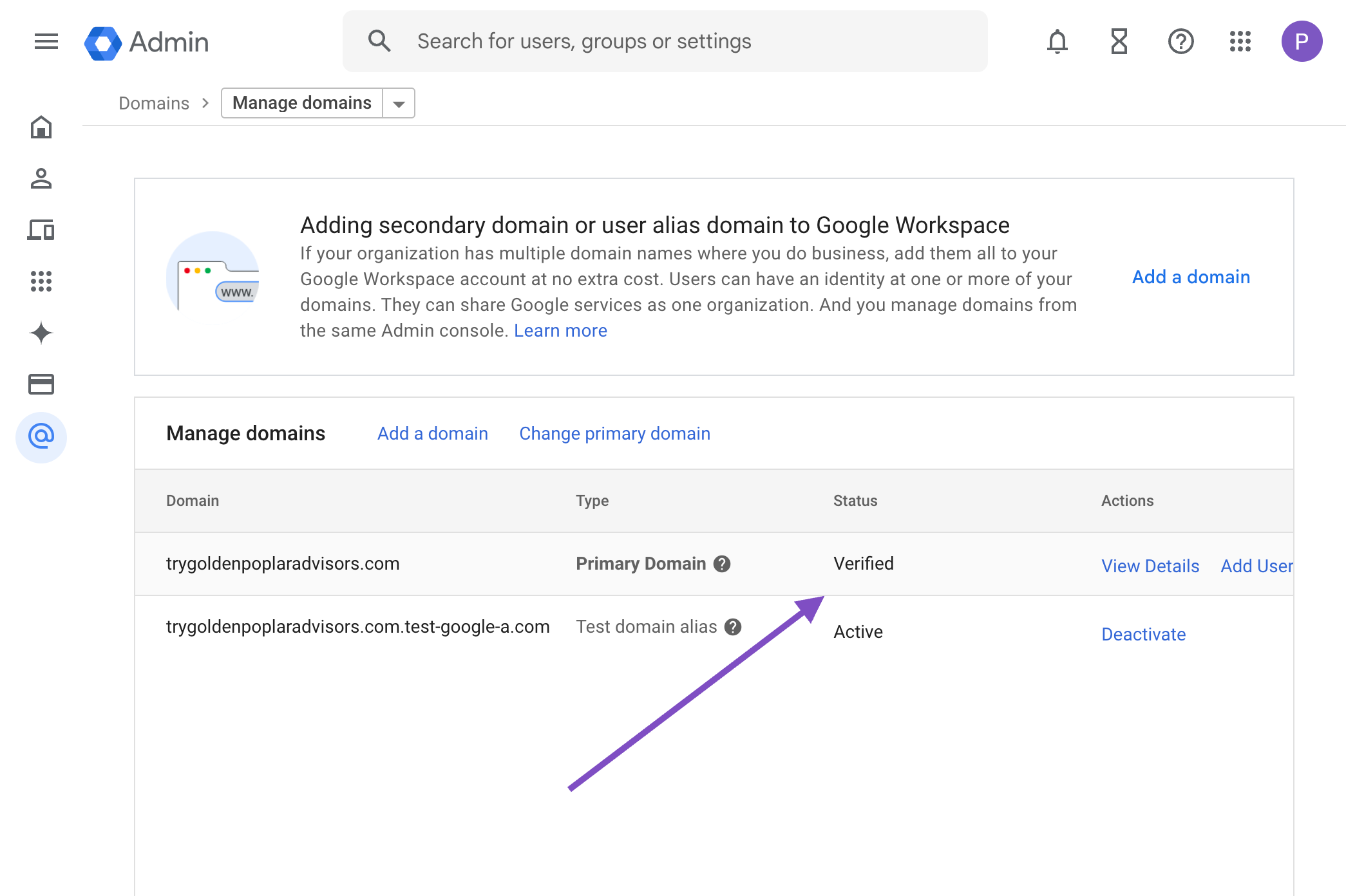This screenshot has width=1346, height=896.
Task: Open the tasks hourglass icon
Action: point(1119,42)
